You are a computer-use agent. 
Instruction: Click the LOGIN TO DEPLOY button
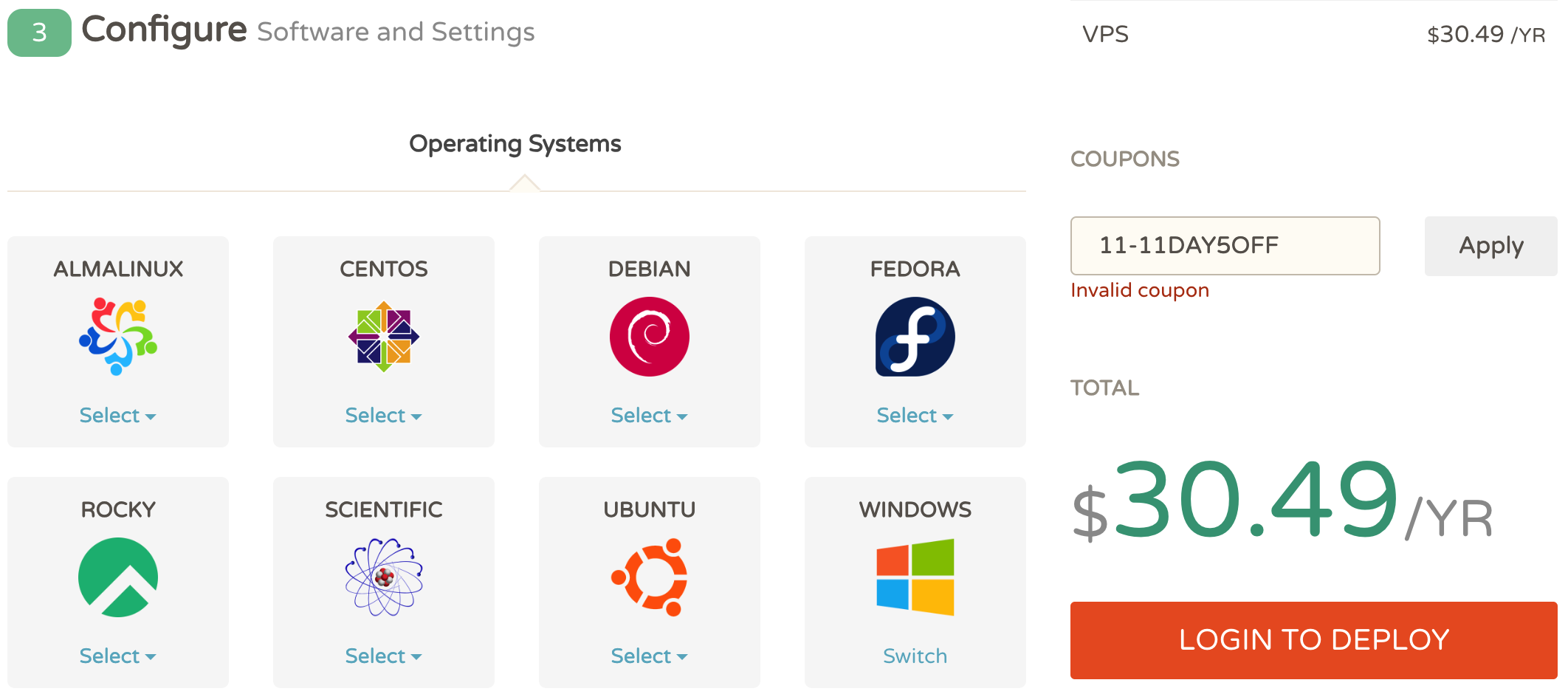1313,640
